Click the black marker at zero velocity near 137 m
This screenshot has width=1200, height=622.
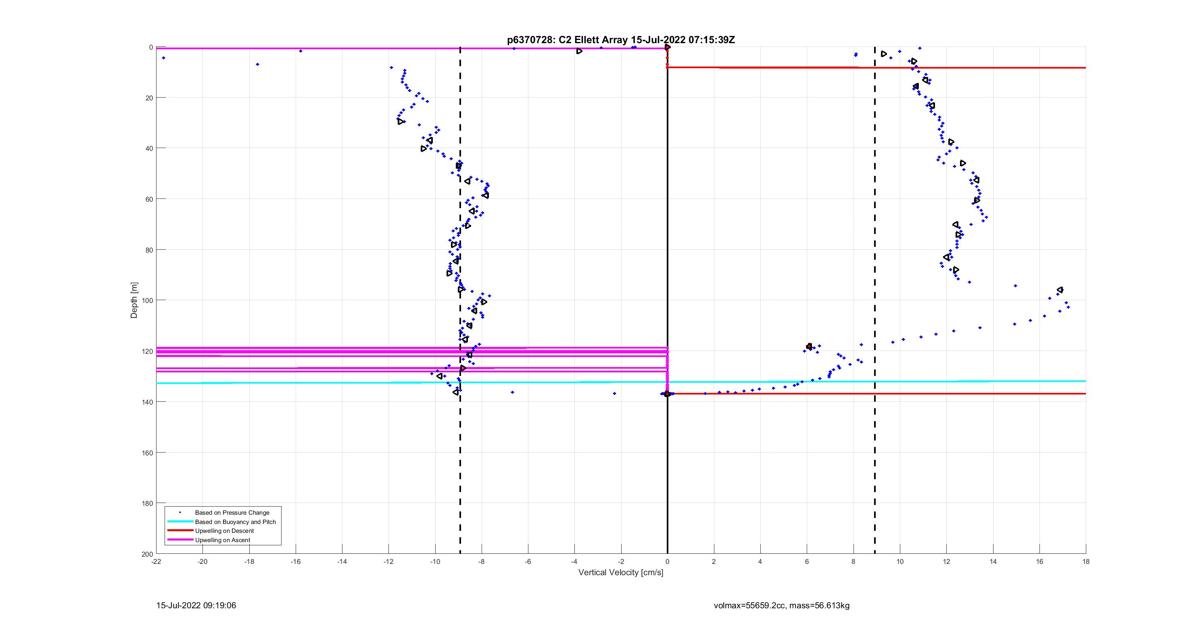[x=667, y=394]
